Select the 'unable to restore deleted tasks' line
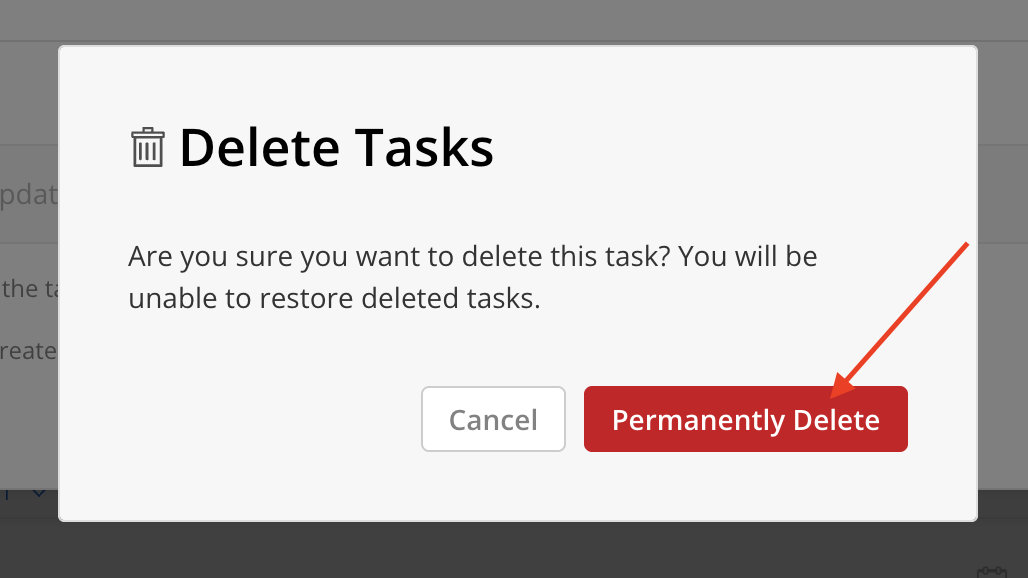1028x578 pixels. coord(334,298)
